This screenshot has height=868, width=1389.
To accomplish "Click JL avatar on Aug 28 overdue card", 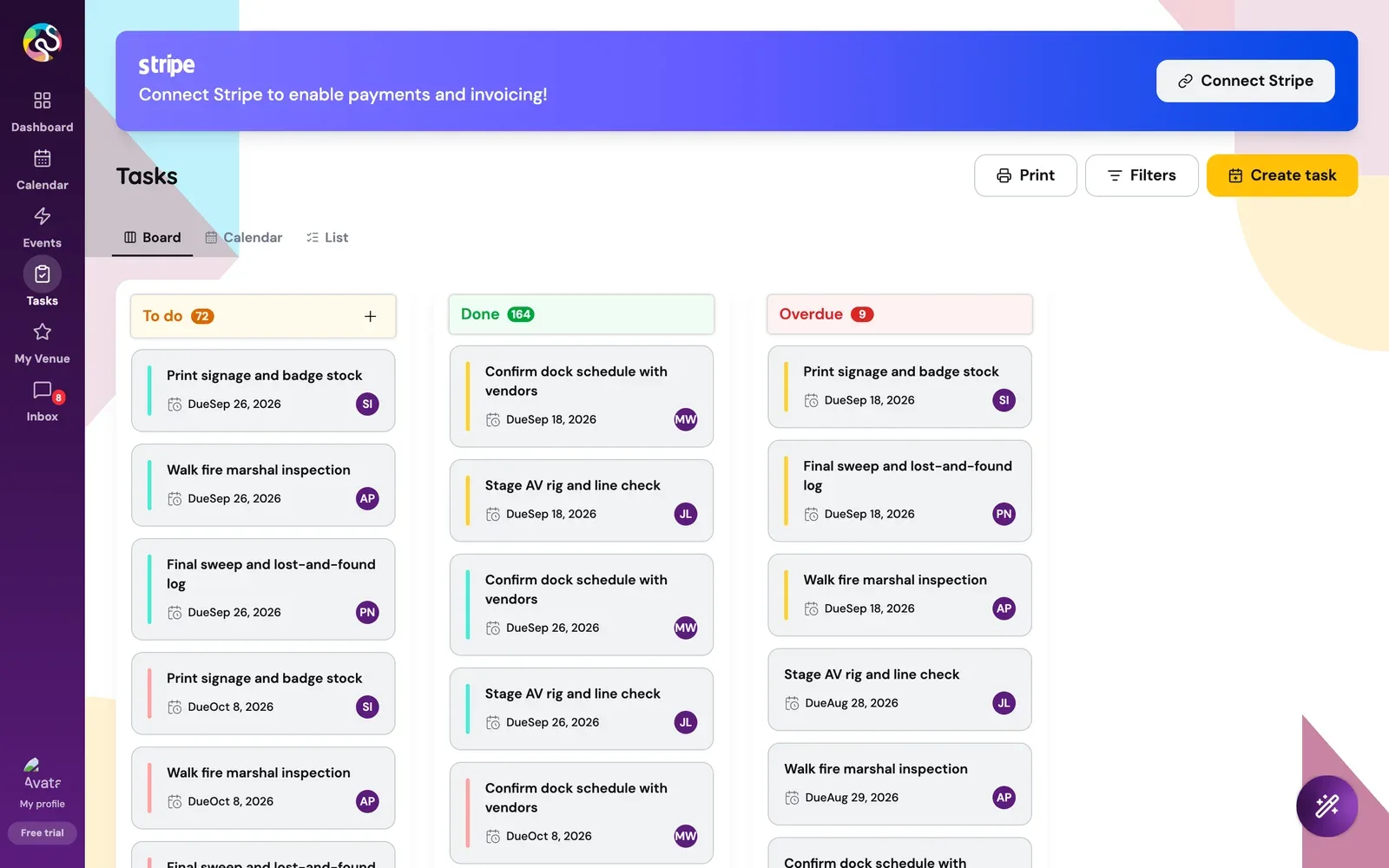I will pyautogui.click(x=1004, y=703).
